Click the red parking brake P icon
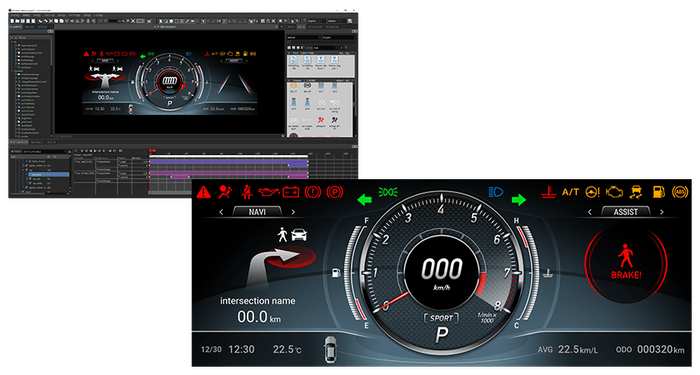Viewport: 700px width, 375px height. tap(334, 192)
